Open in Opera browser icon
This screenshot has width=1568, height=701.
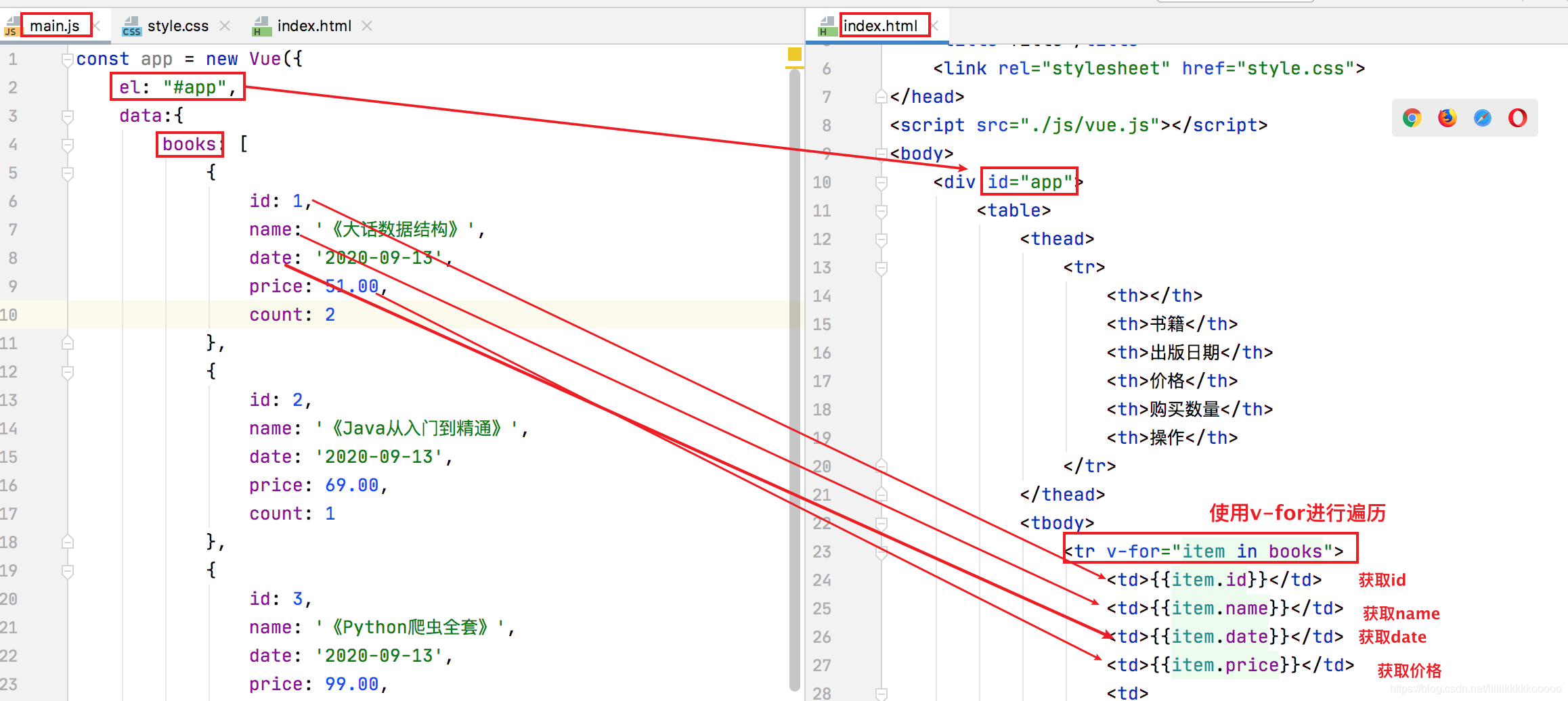[1517, 118]
